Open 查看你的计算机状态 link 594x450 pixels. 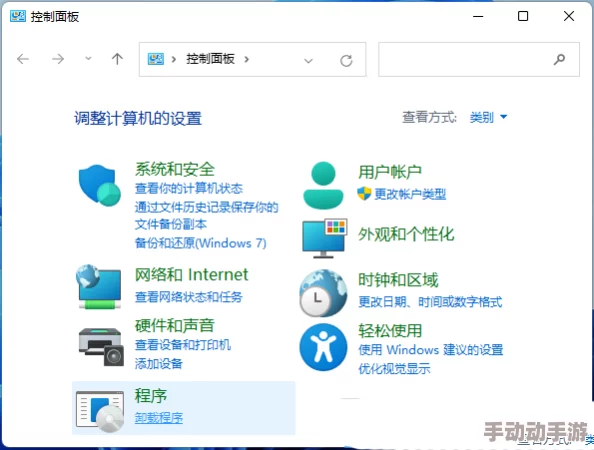[189, 188]
